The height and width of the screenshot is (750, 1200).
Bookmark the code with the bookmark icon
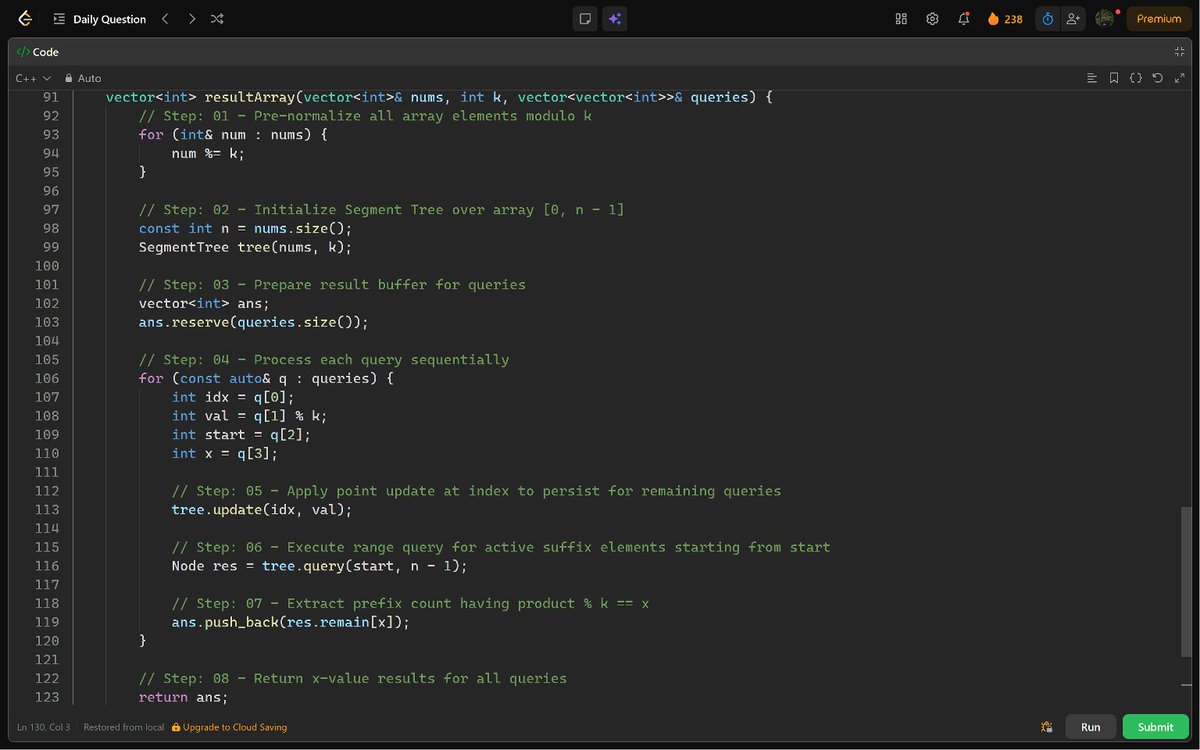pos(1114,78)
